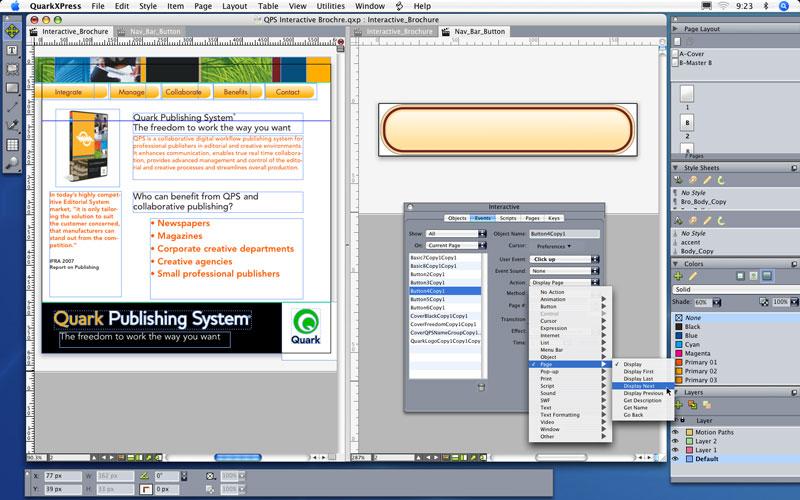Image resolution: width=800 pixels, height=500 pixels.
Task: Select the Table tool
Action: (12, 145)
